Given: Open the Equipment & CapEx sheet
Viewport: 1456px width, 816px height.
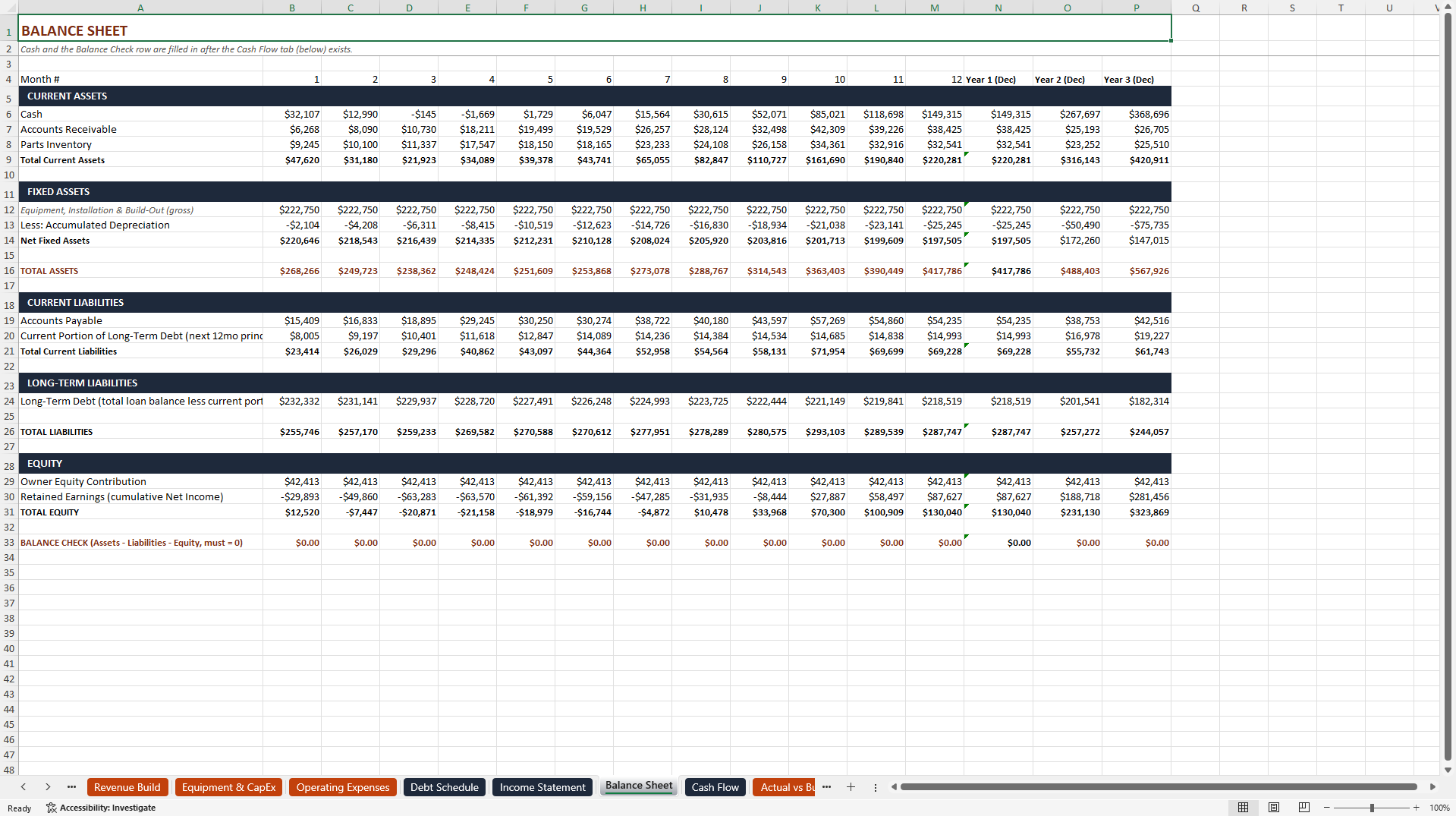Looking at the screenshot, I should point(228,787).
